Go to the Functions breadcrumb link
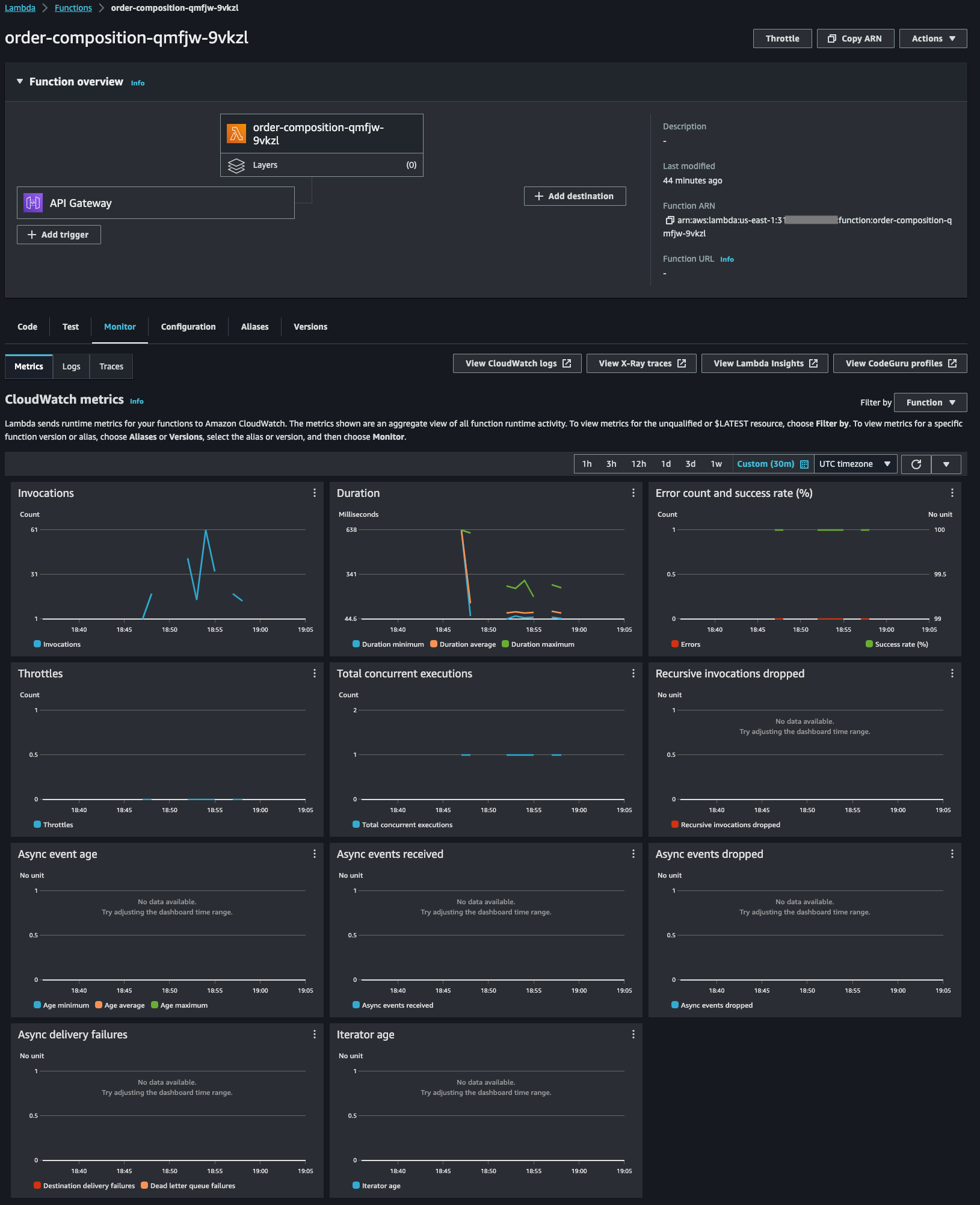 click(x=73, y=8)
